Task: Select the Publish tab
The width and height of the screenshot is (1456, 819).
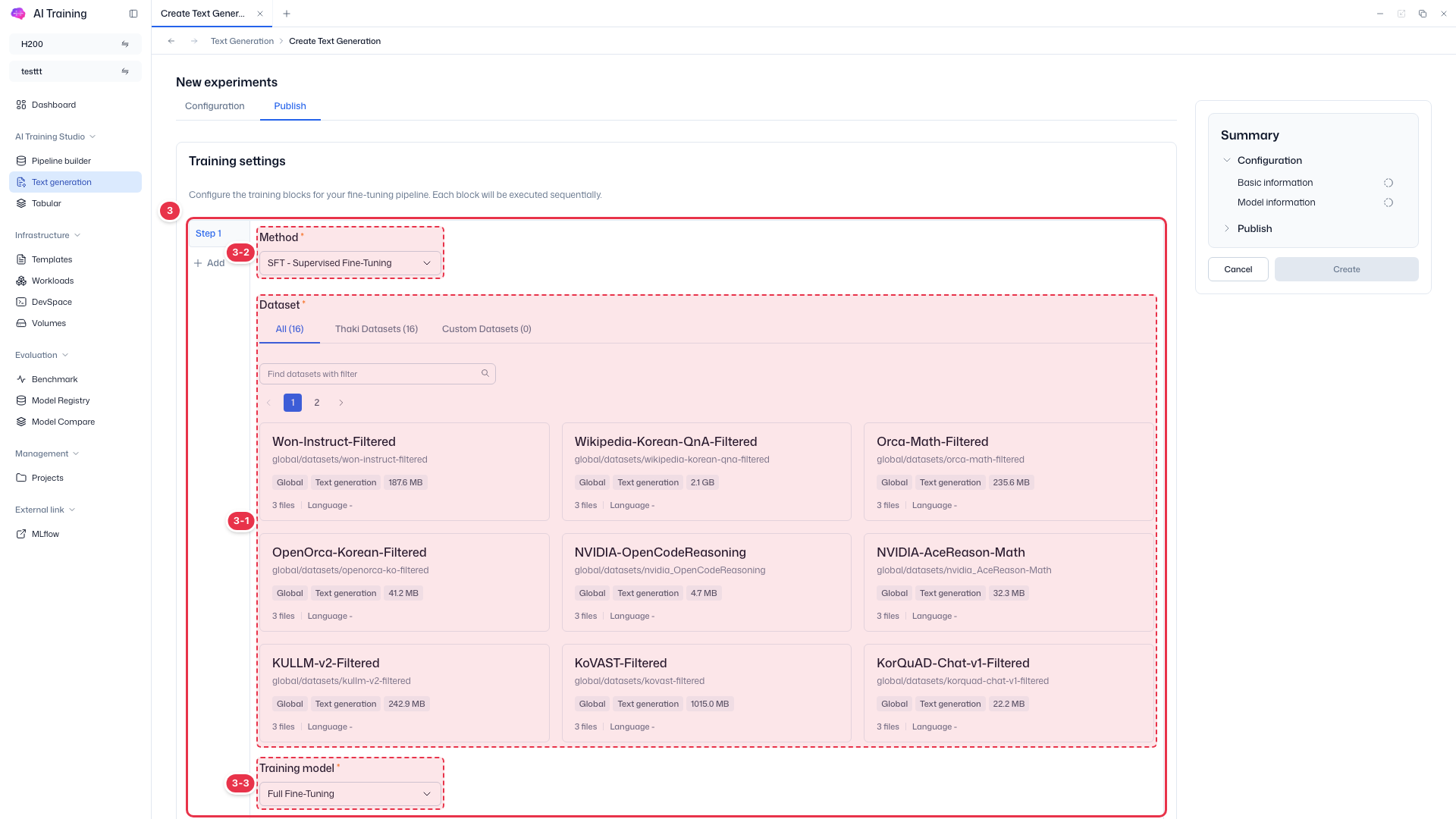Action: [290, 106]
